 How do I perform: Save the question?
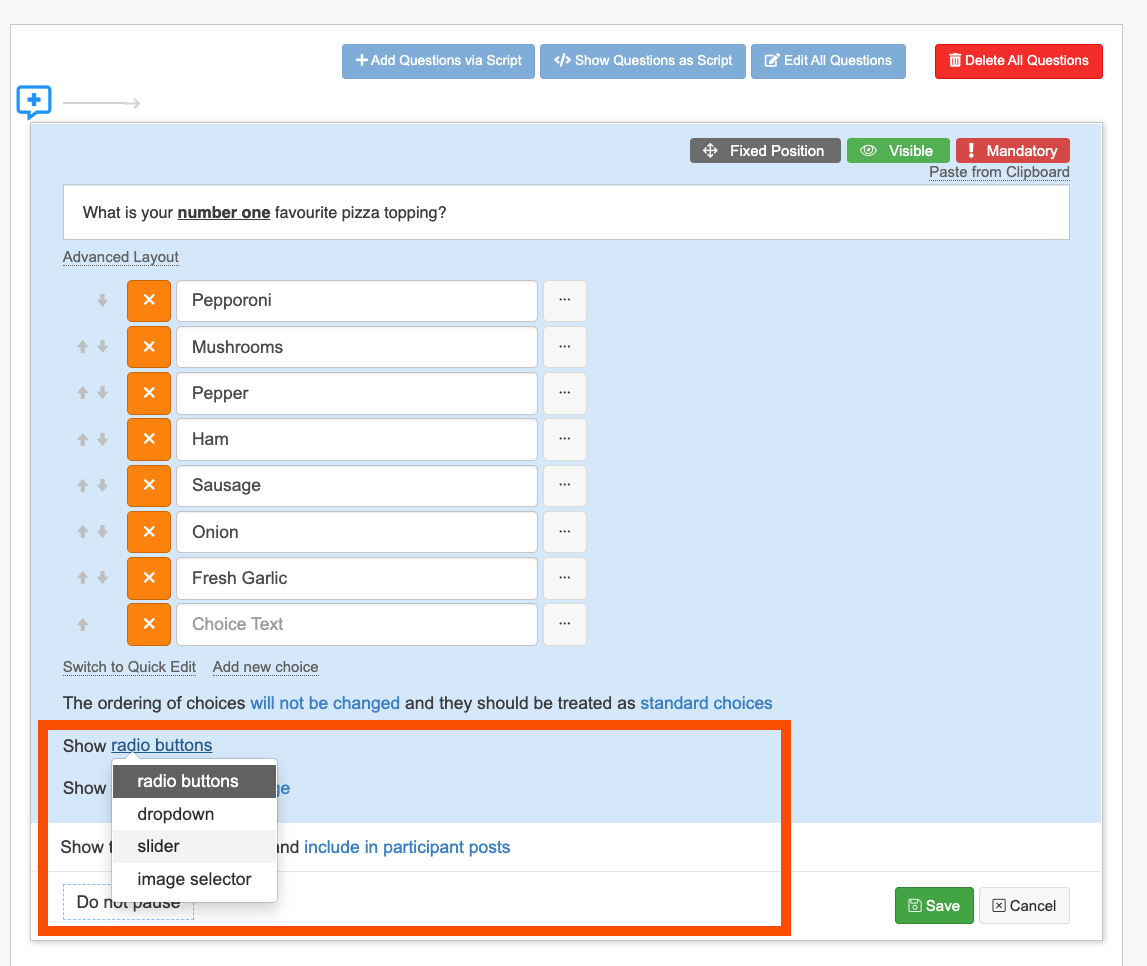933,906
